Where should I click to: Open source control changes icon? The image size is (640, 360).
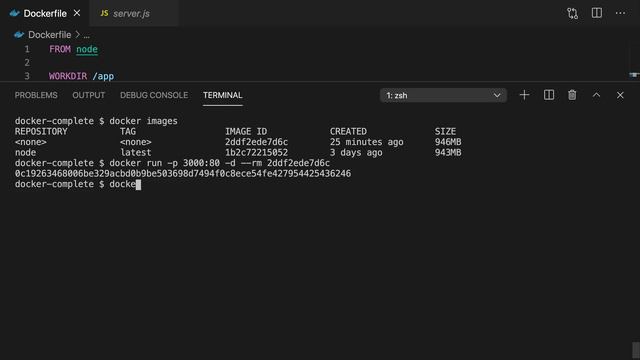(x=572, y=13)
